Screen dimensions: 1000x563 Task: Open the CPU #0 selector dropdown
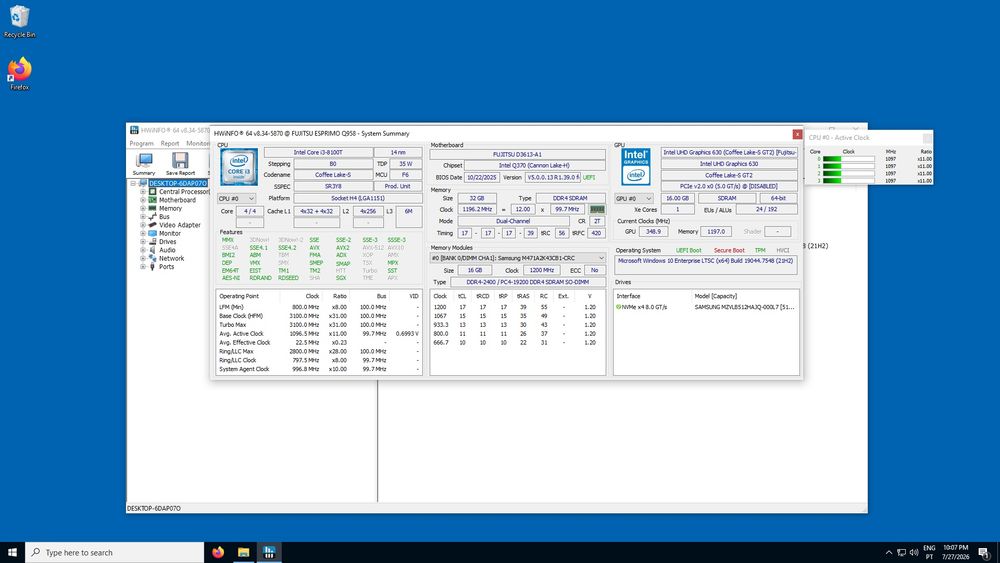coord(237,198)
